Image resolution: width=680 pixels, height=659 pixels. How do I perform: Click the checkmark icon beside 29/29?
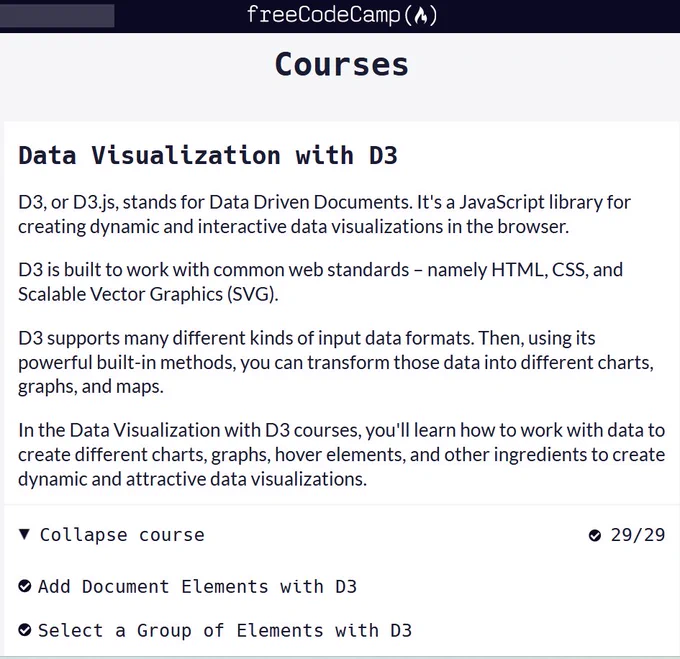pyautogui.click(x=595, y=535)
